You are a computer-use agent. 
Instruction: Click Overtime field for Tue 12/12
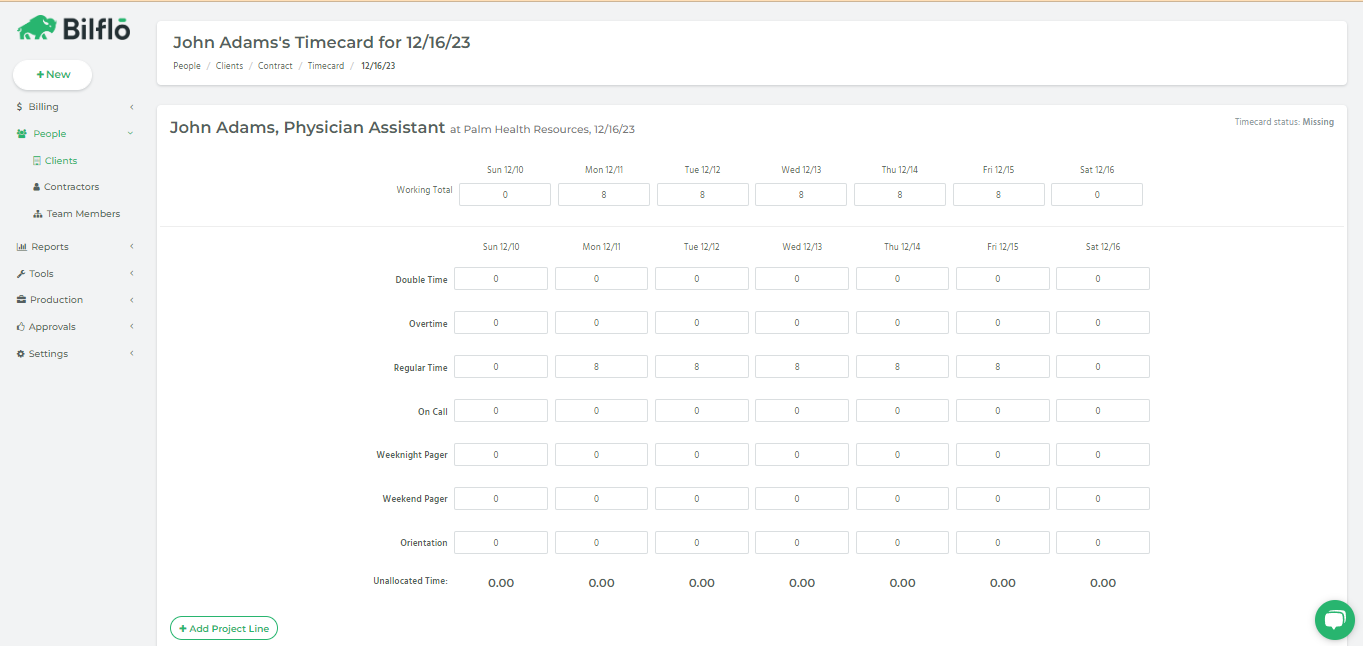pyautogui.click(x=702, y=323)
